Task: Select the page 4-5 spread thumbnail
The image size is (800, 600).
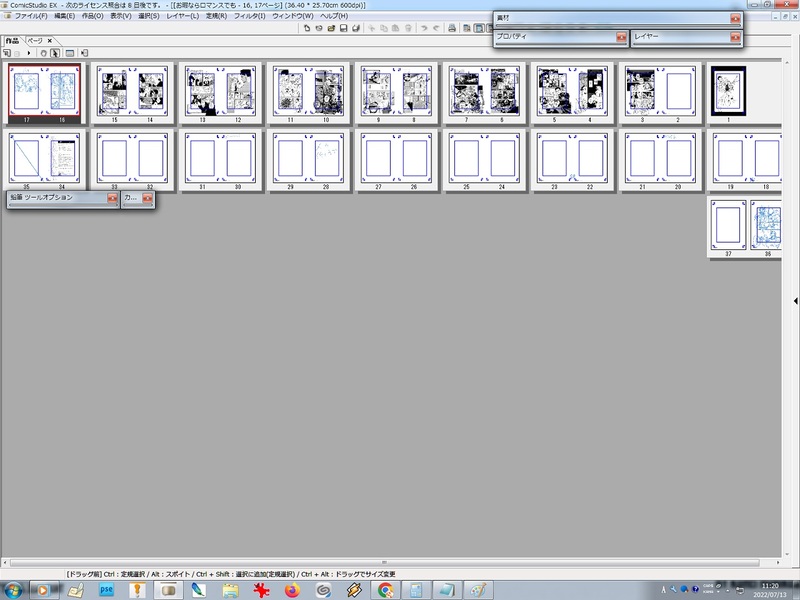Action: coord(572,93)
